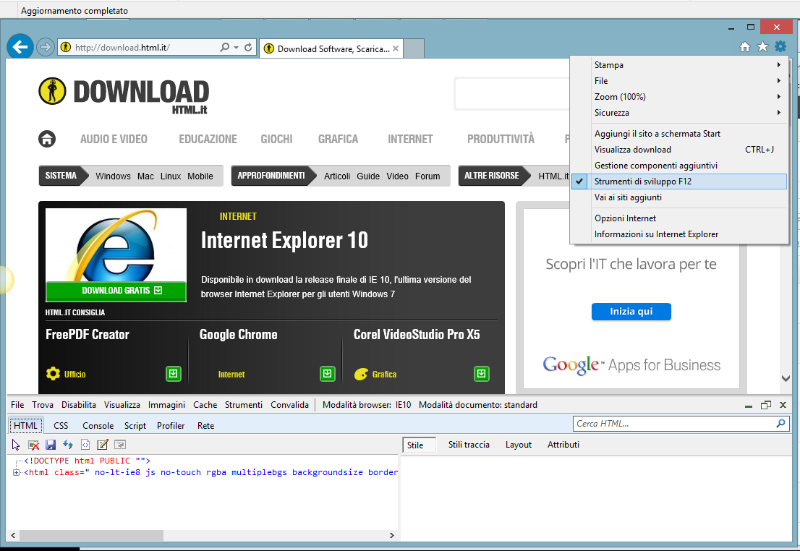Click the select element by click cursor icon

16,444
